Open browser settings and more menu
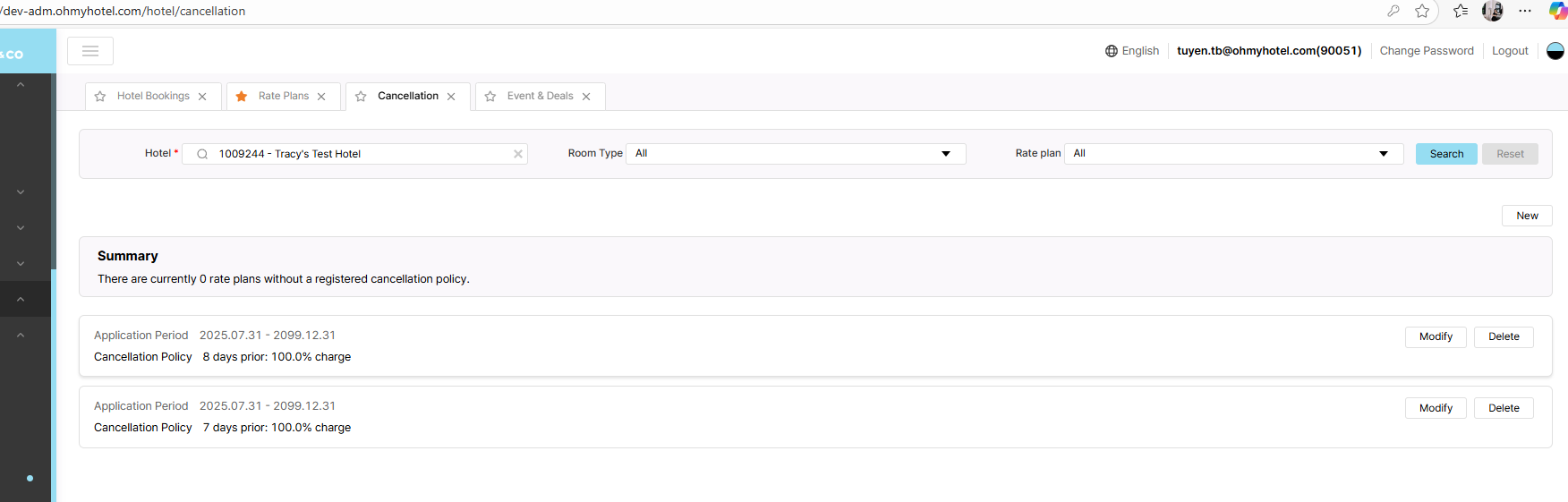1568x502 pixels. coord(1525,11)
